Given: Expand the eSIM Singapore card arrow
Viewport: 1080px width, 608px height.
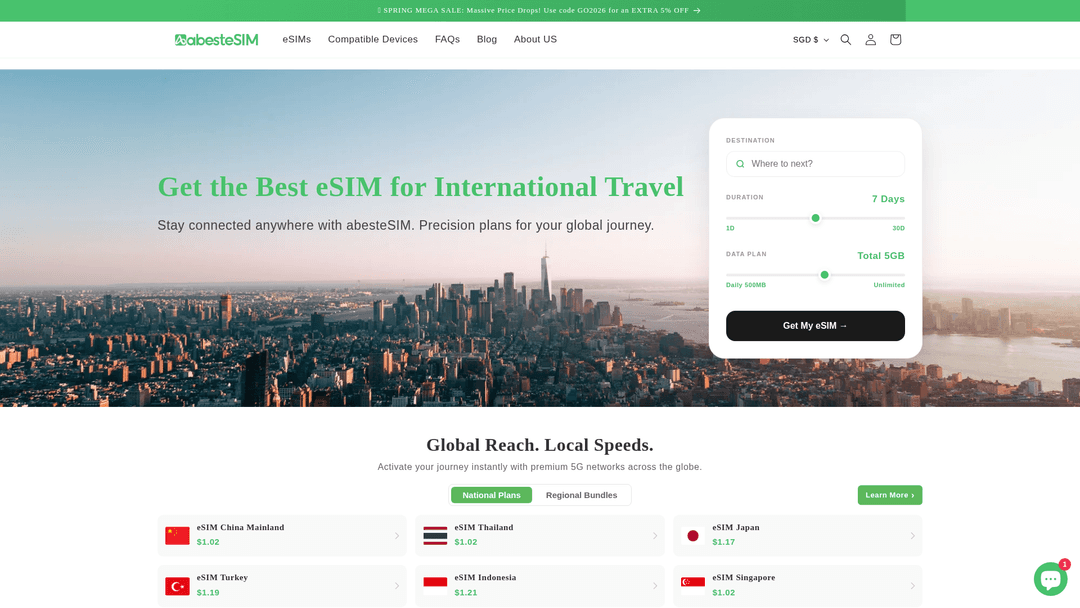Looking at the screenshot, I should (x=912, y=586).
